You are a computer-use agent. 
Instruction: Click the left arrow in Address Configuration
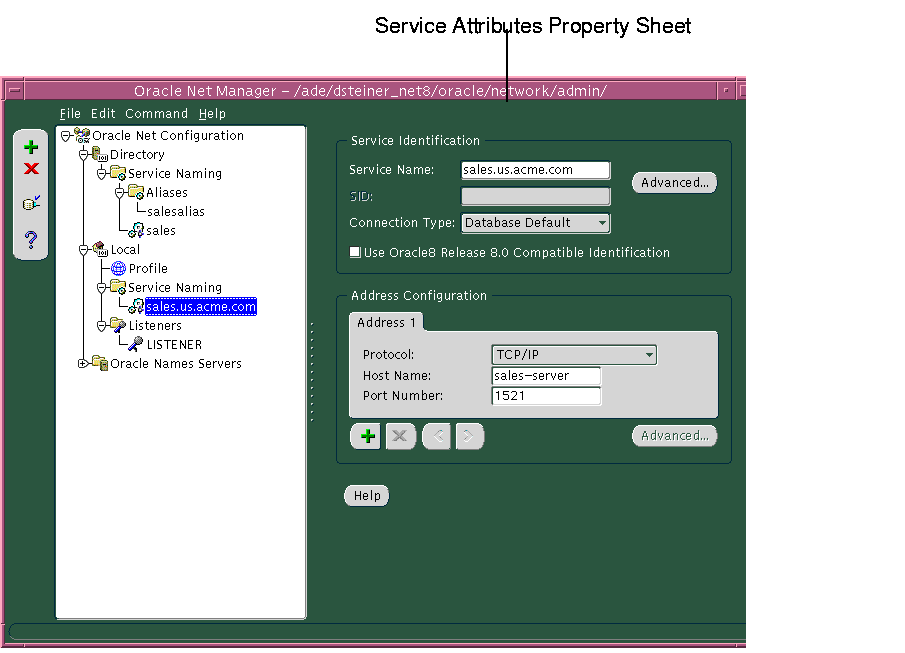click(435, 436)
